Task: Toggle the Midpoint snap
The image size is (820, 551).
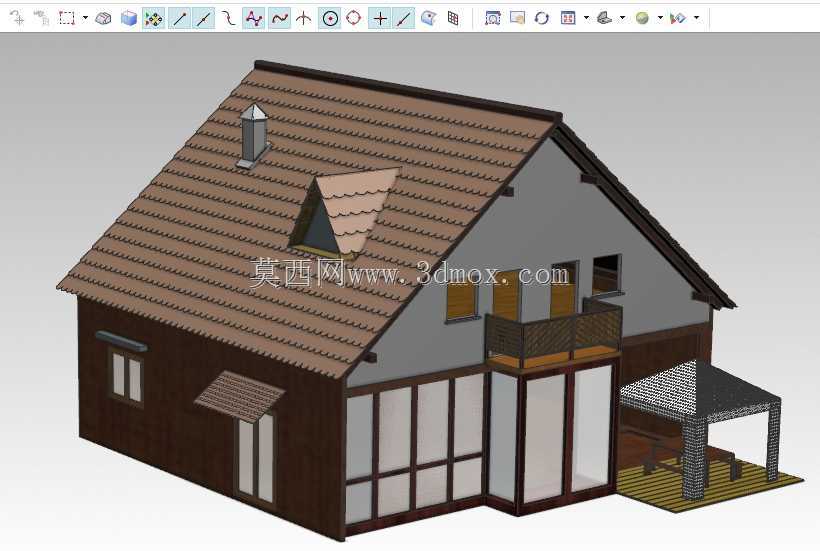Action: coord(204,19)
